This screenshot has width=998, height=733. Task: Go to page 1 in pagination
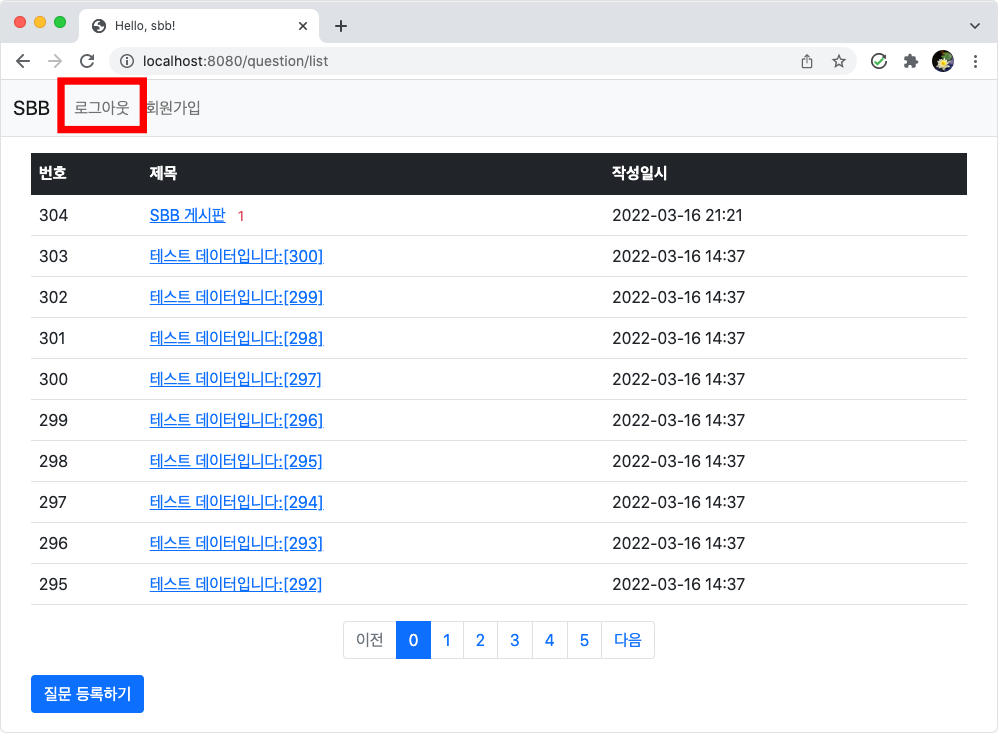coord(447,640)
